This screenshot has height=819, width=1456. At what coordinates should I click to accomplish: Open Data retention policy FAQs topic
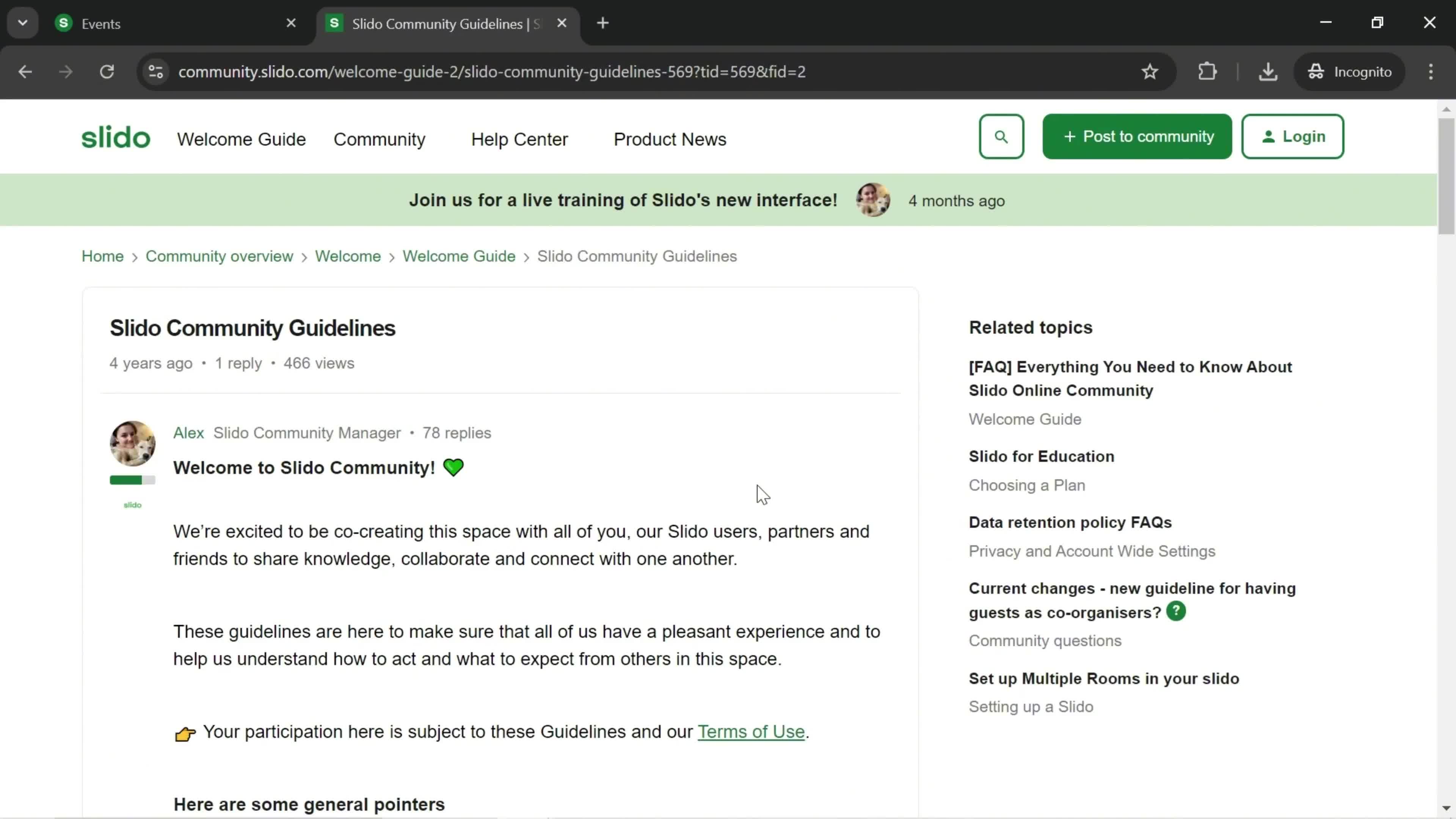tap(1070, 523)
